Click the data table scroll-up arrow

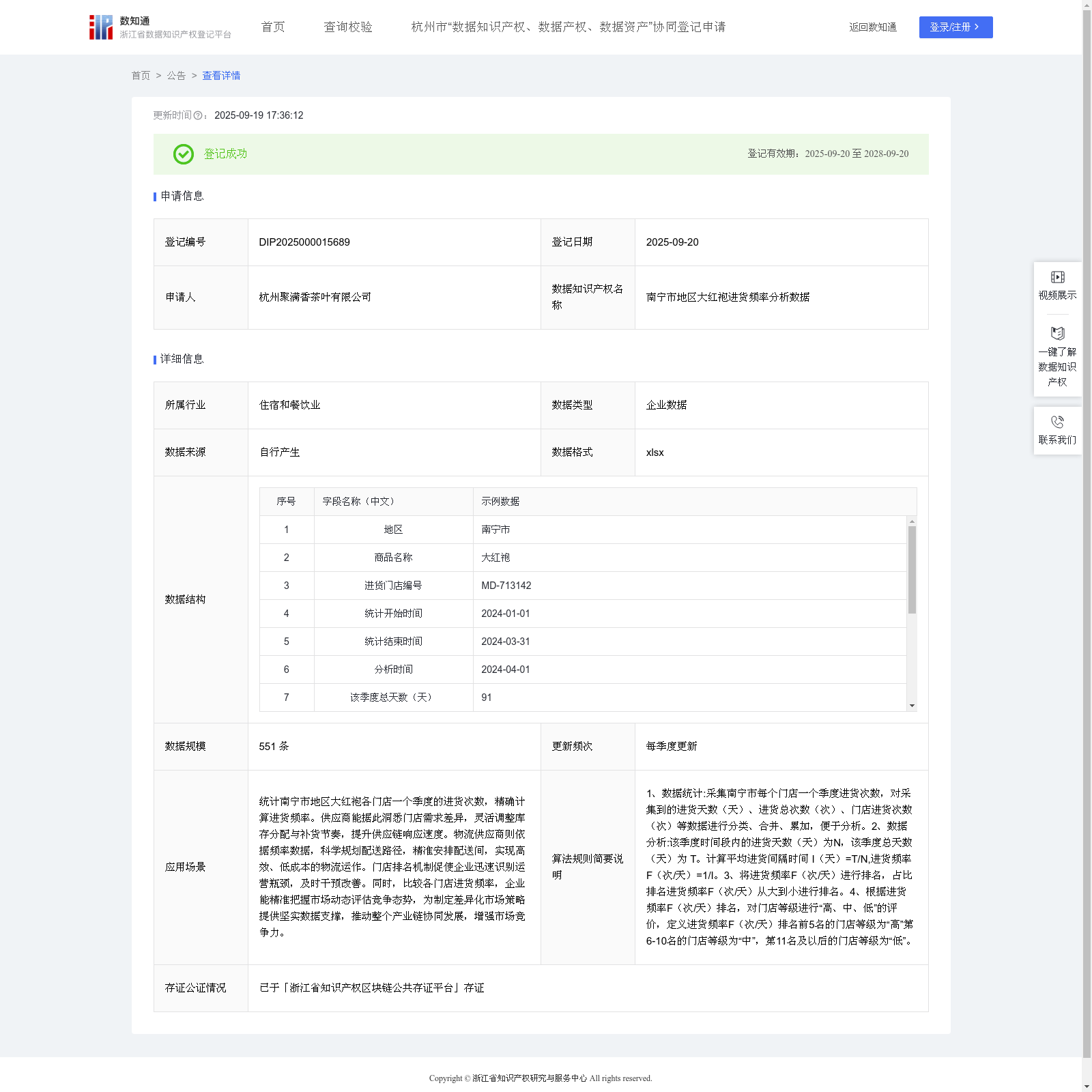(912, 521)
